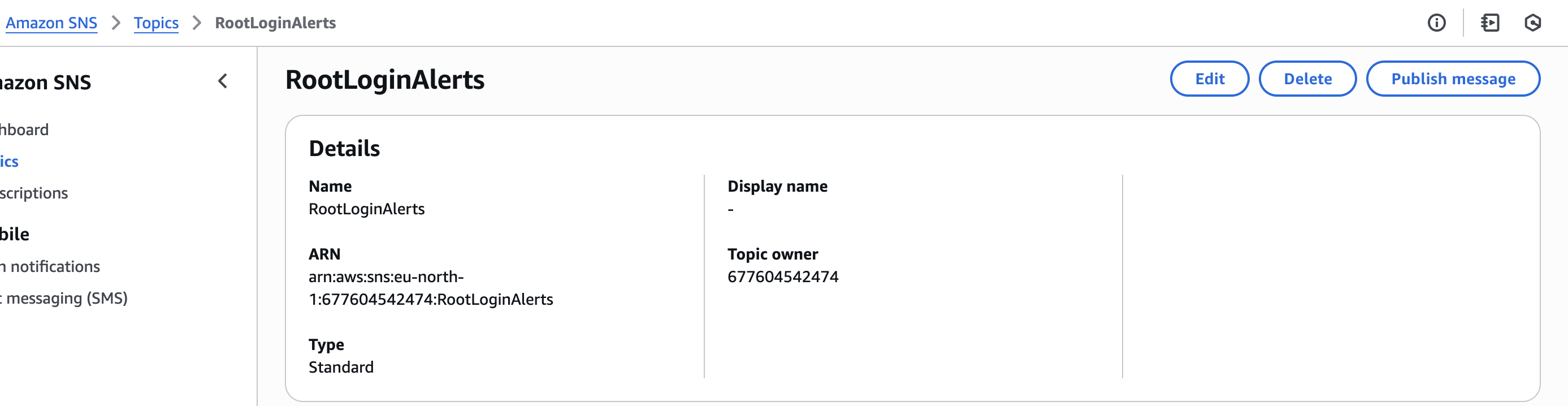Navigate to Topics in the breadcrumb
The height and width of the screenshot is (406, 1568).
[x=156, y=23]
